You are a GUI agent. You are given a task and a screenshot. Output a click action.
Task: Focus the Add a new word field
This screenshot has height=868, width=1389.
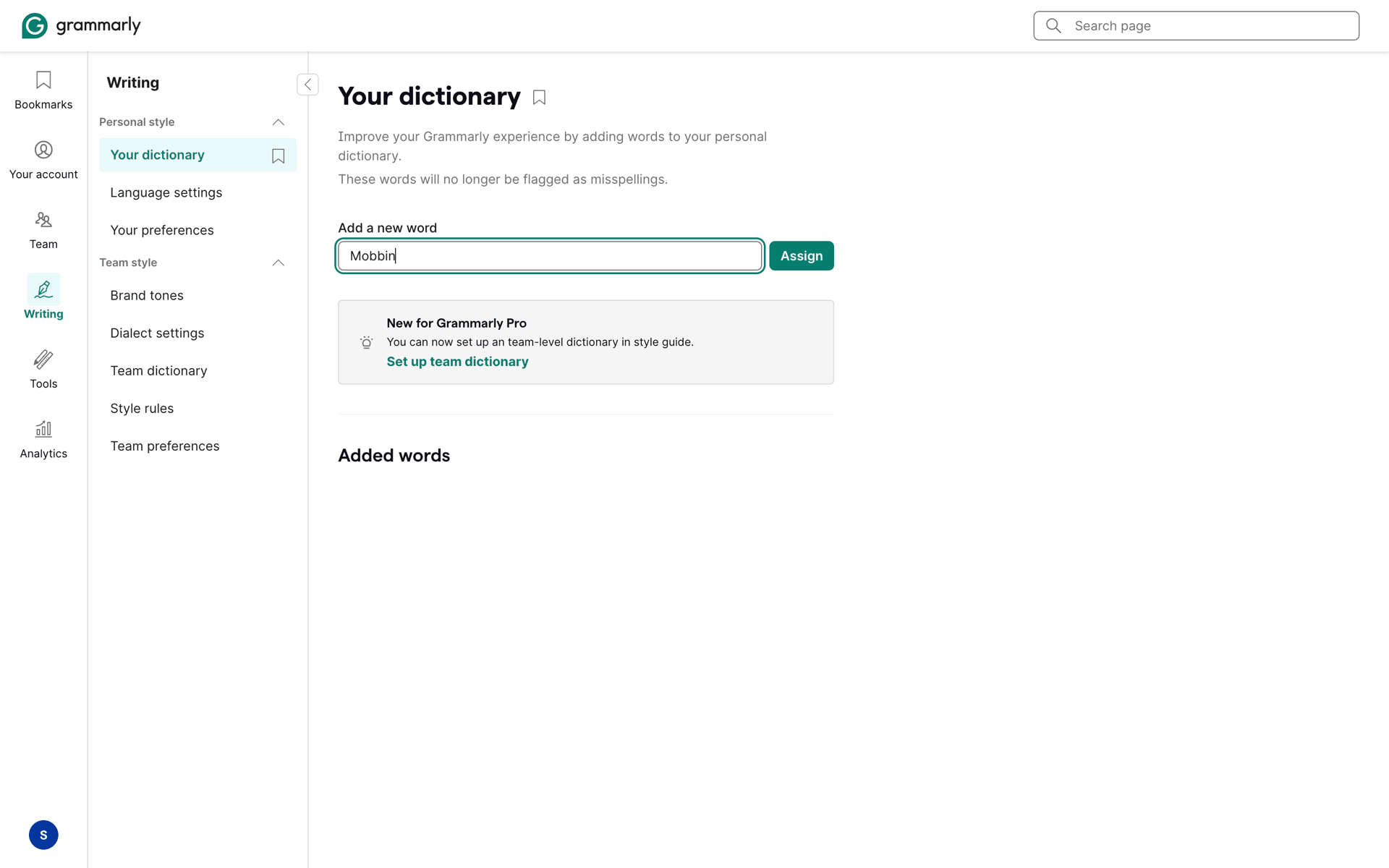coord(550,255)
